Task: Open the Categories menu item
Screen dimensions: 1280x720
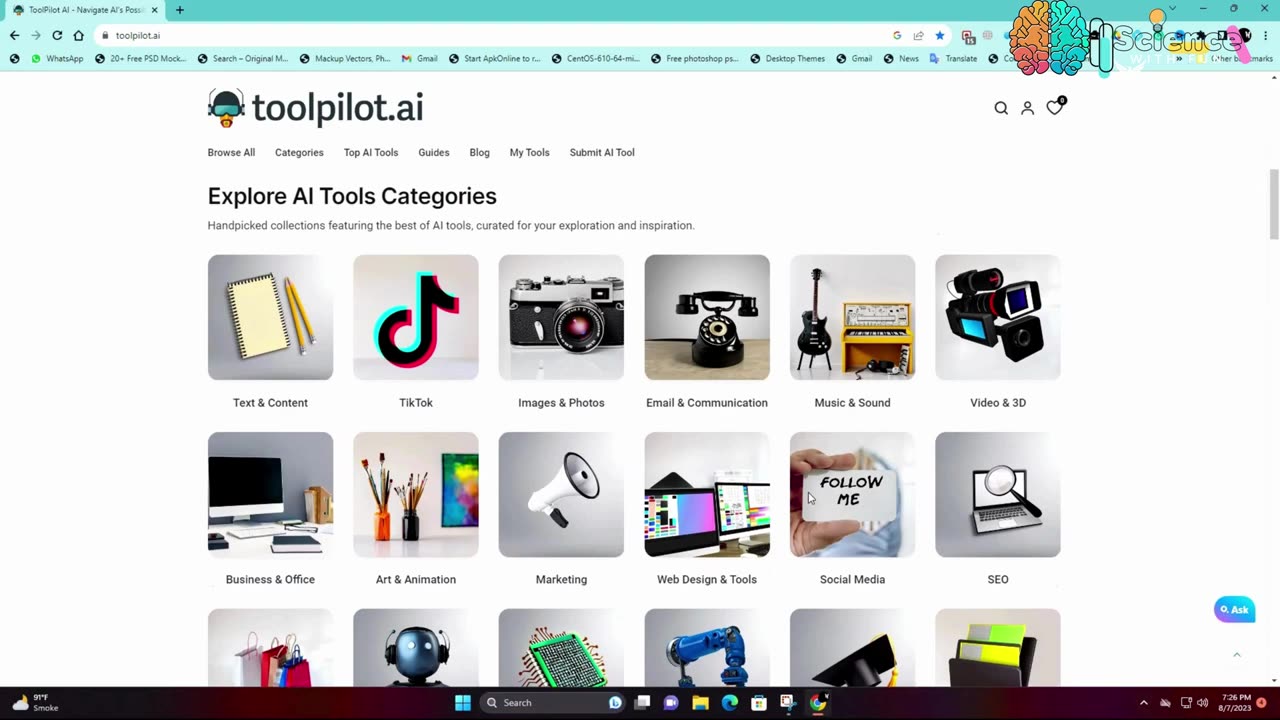Action: point(299,153)
